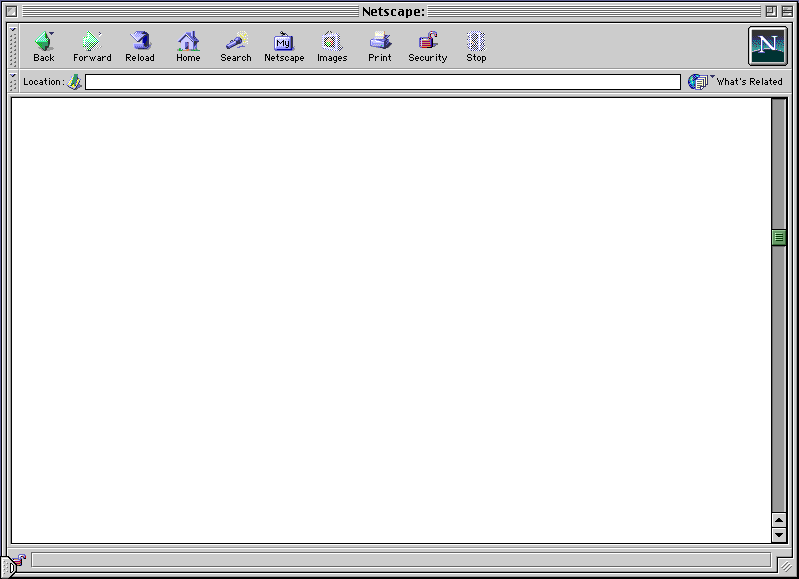Open the Search tool
Screen dimensions: 799x579
click(x=235, y=46)
